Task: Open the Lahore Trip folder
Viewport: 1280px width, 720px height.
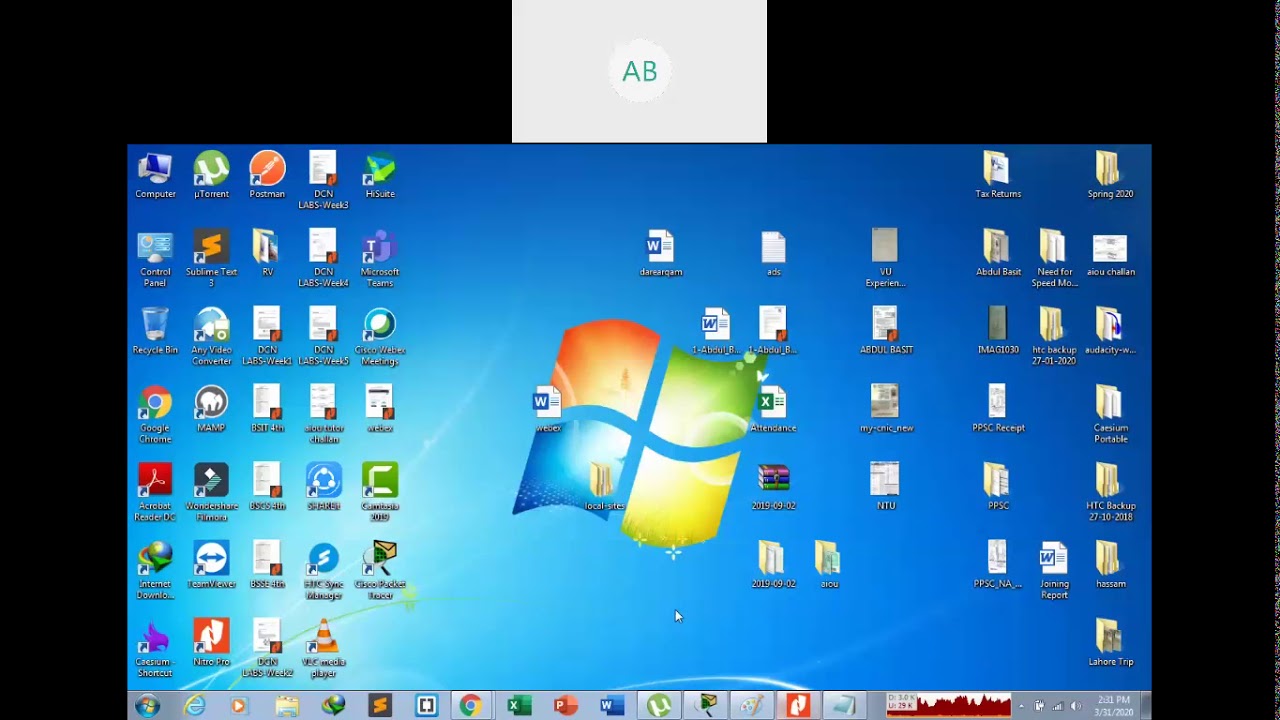Action: pyautogui.click(x=1110, y=643)
